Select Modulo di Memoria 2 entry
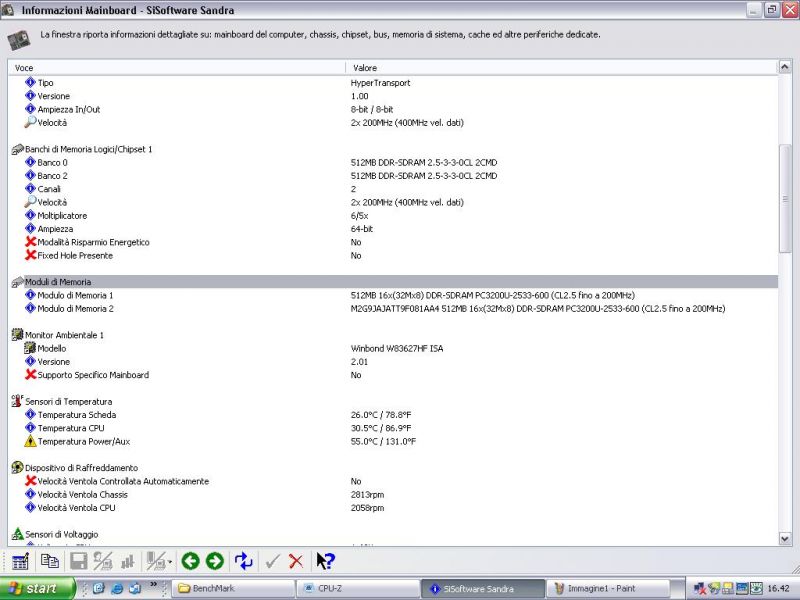Screen dimensions: 800x600 click(75, 309)
